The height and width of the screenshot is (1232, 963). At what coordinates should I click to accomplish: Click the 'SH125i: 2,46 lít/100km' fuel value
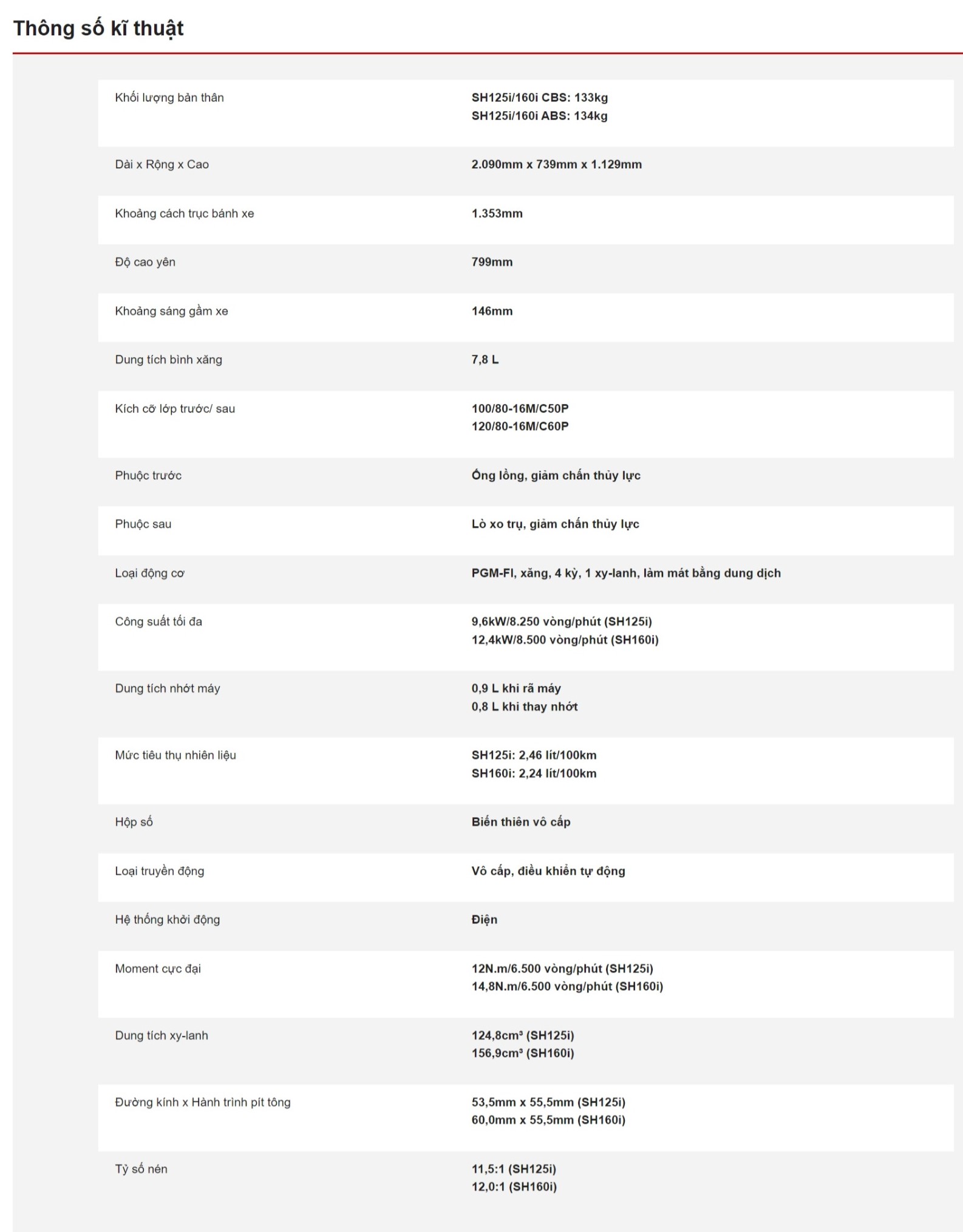point(534,755)
